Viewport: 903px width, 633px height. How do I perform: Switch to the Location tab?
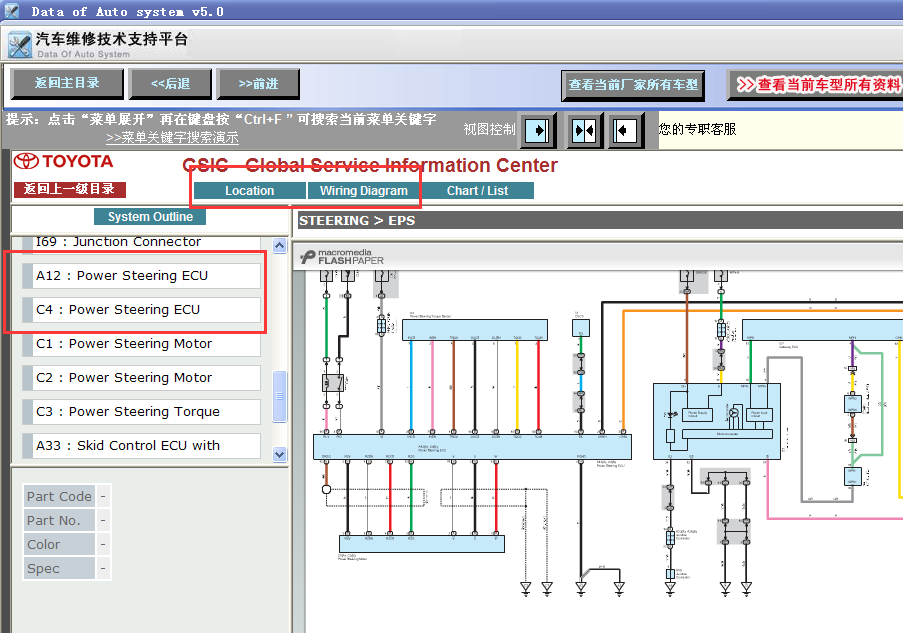pos(249,191)
